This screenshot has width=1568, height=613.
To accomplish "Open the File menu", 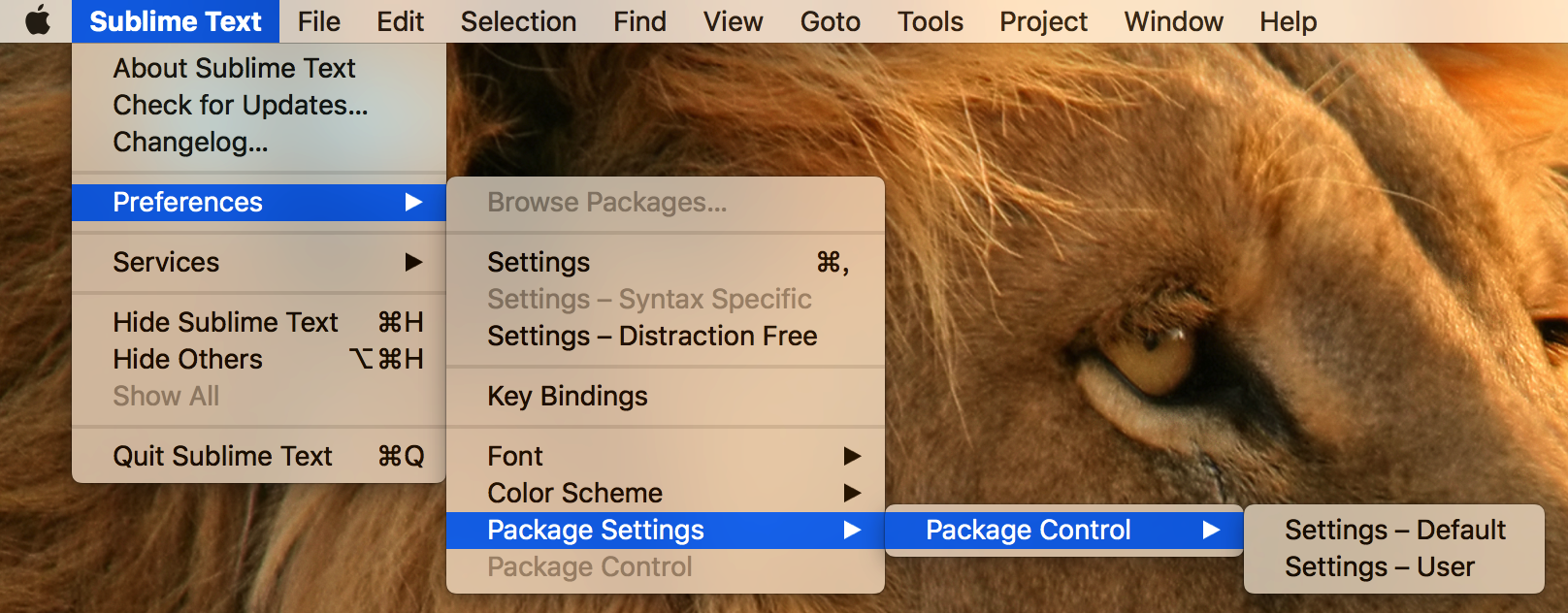I will 319,21.
